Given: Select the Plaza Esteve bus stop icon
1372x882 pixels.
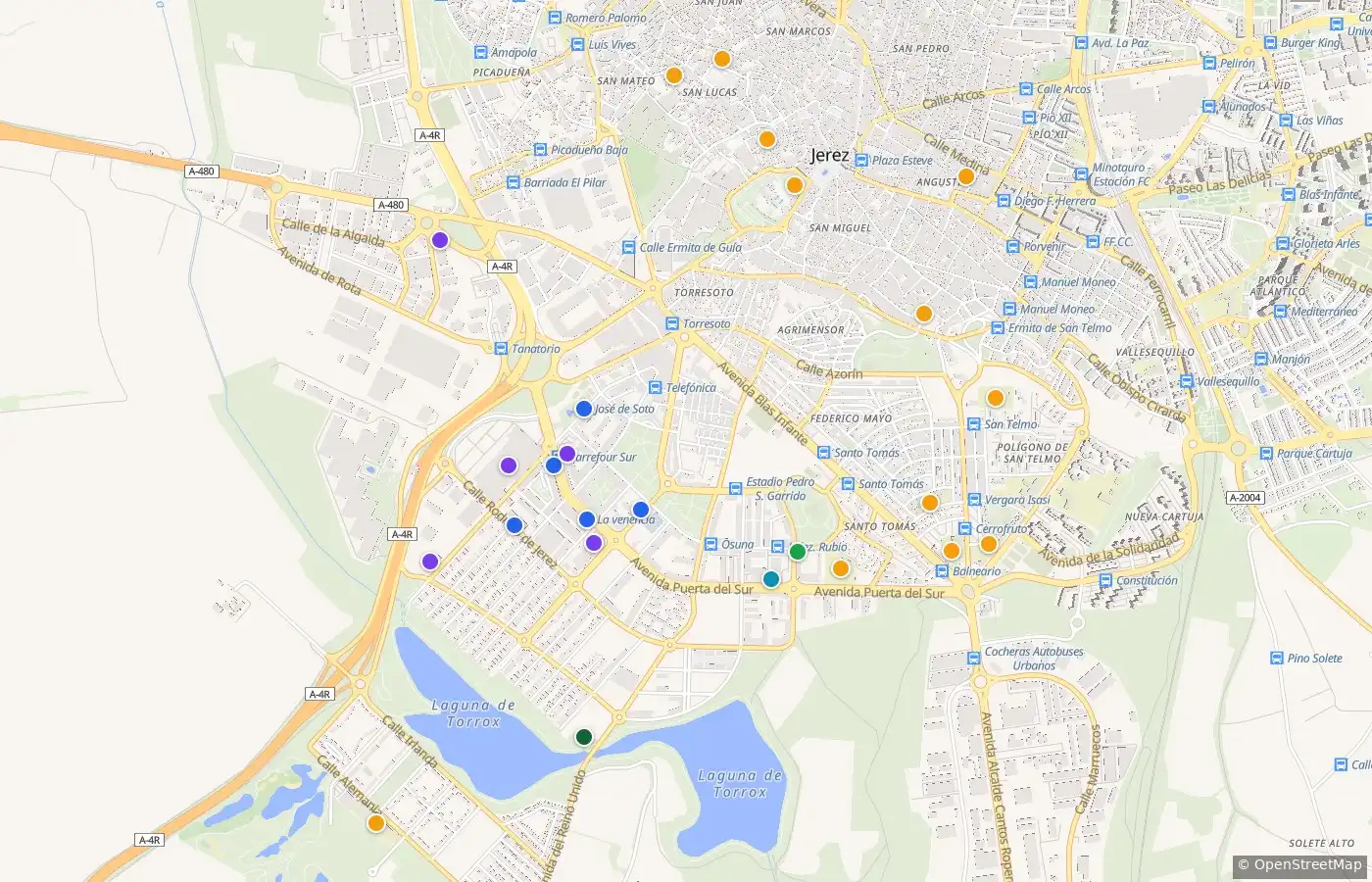Looking at the screenshot, I should tap(861, 160).
